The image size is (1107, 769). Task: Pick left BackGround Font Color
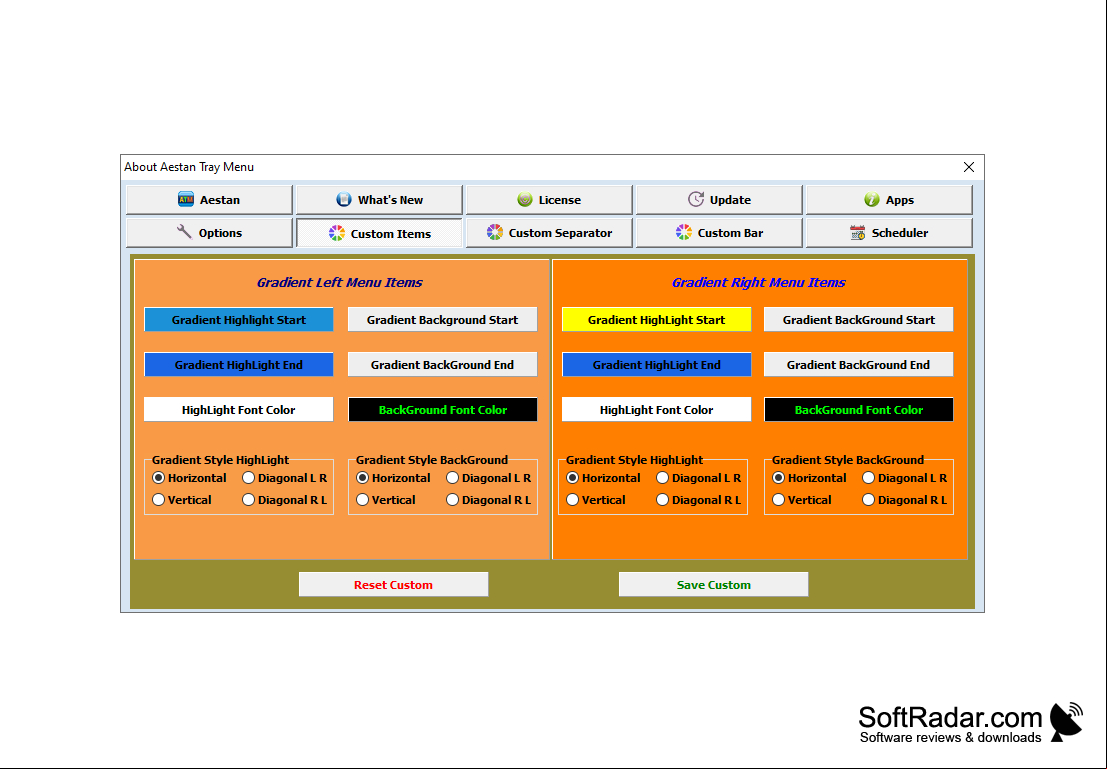(443, 410)
